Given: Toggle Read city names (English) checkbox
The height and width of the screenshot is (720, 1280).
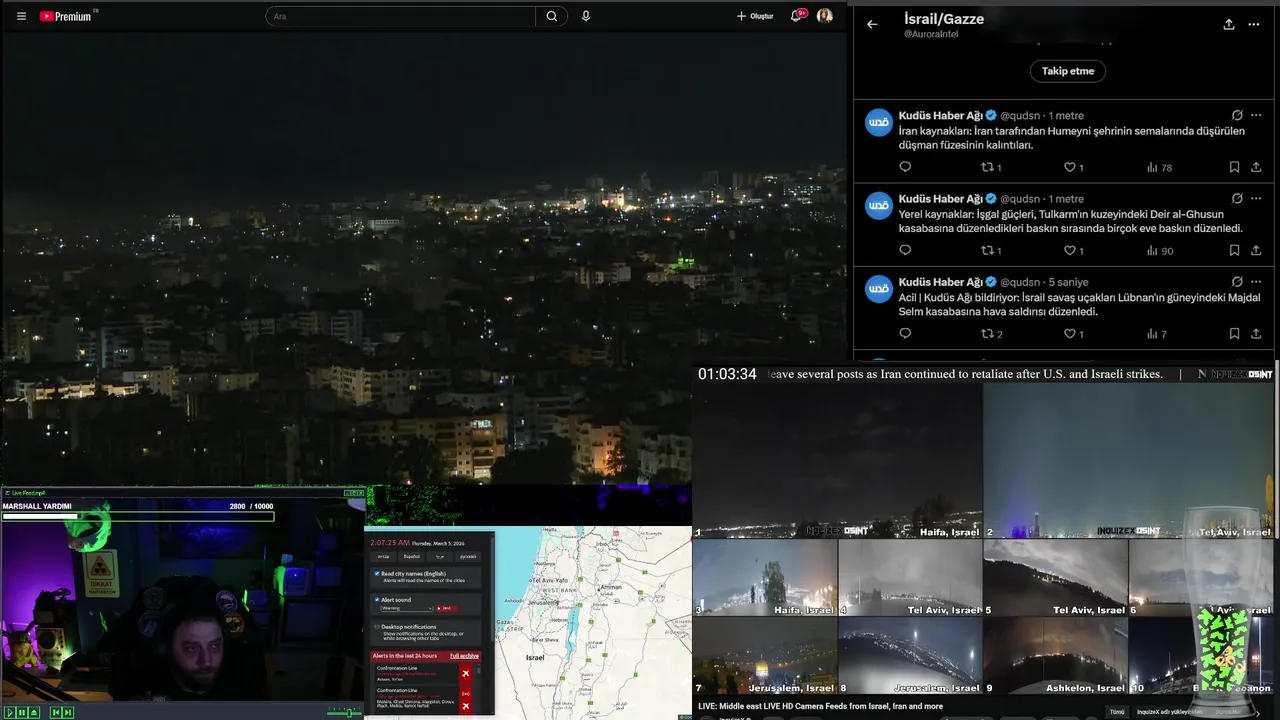Looking at the screenshot, I should [377, 574].
